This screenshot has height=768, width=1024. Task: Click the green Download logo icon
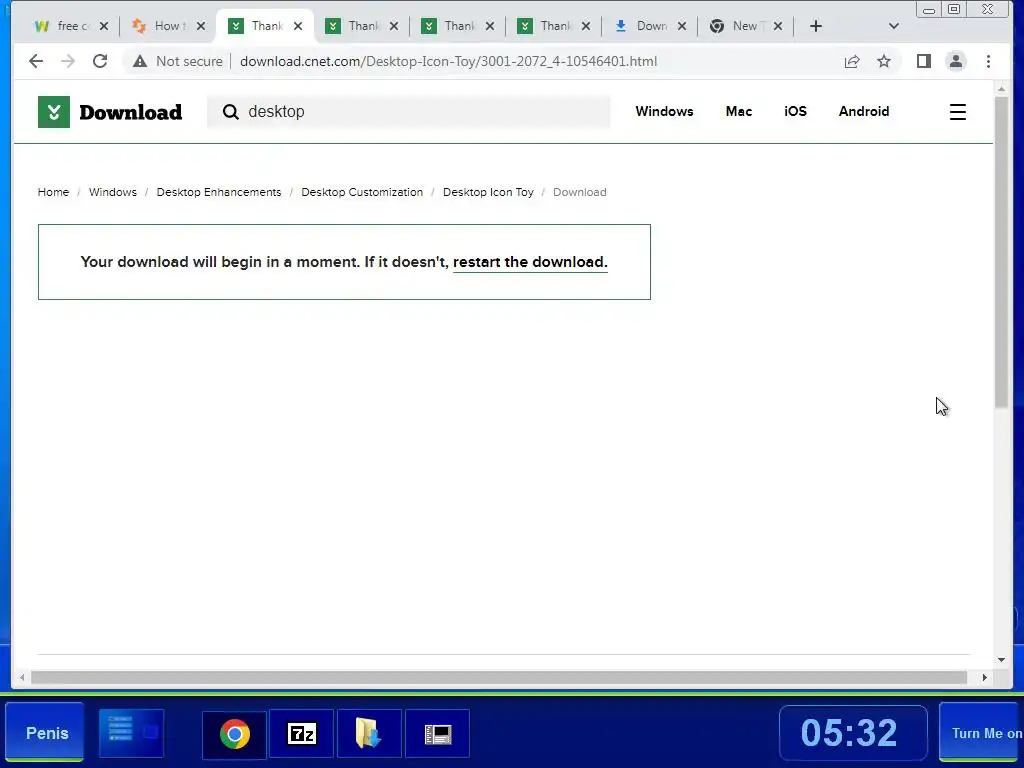click(54, 112)
